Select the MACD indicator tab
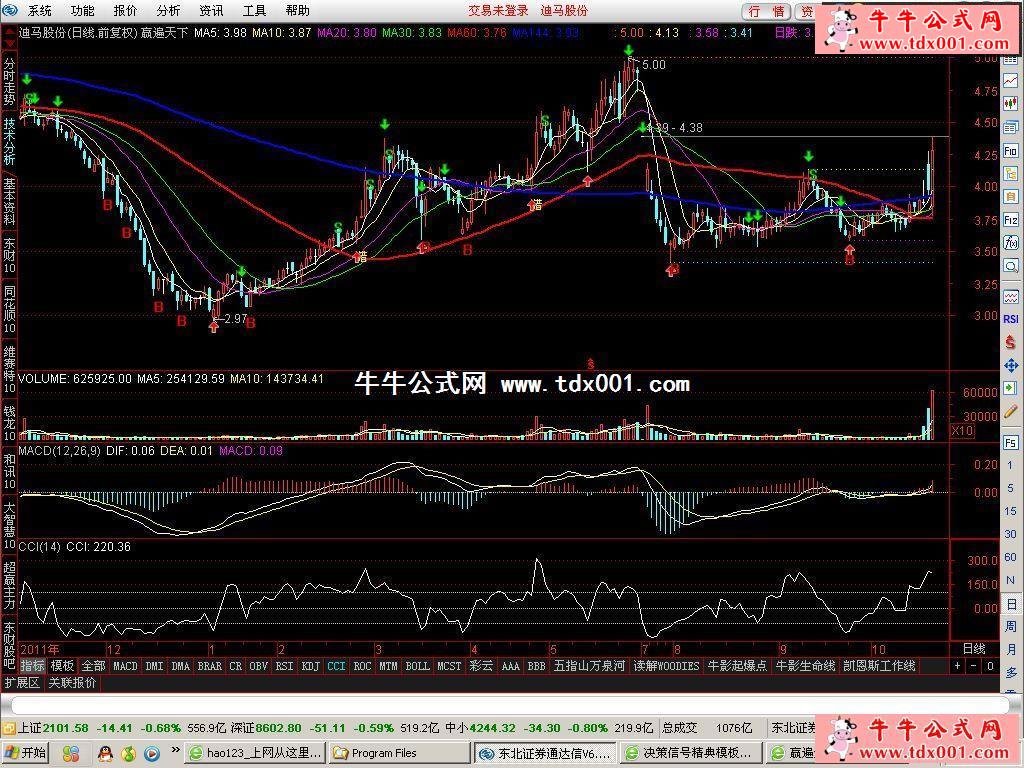 tap(125, 666)
